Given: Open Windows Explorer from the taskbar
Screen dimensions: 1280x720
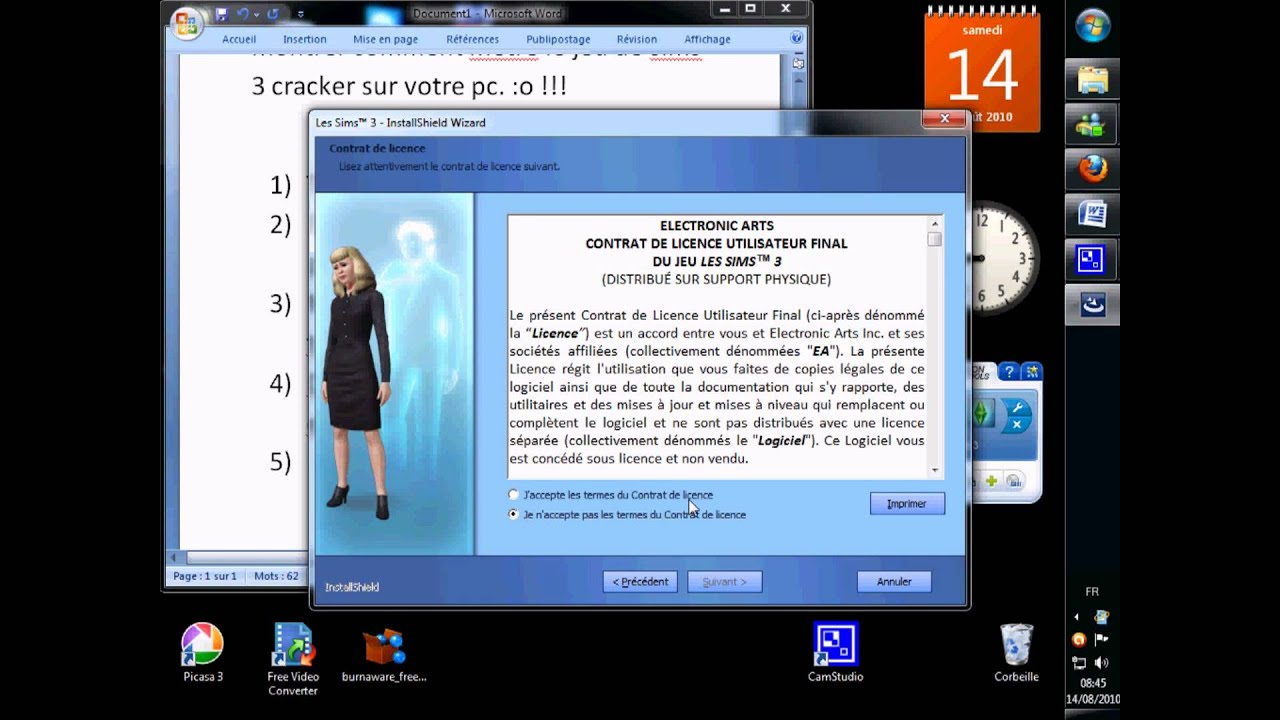Looking at the screenshot, I should coord(1092,79).
